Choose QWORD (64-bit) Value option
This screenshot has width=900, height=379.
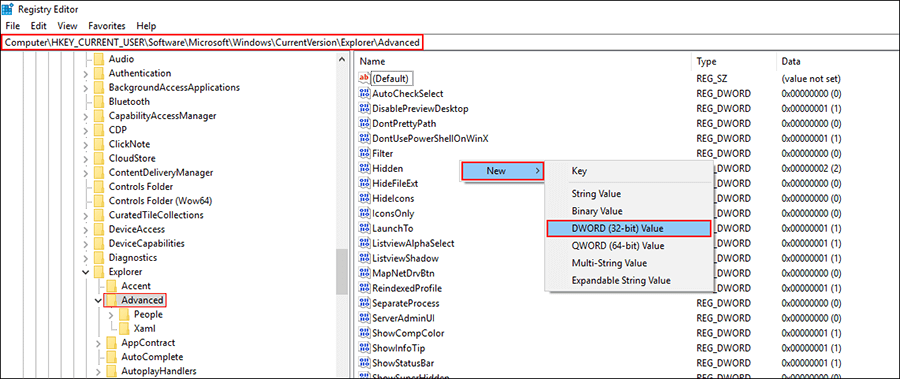[629, 246]
